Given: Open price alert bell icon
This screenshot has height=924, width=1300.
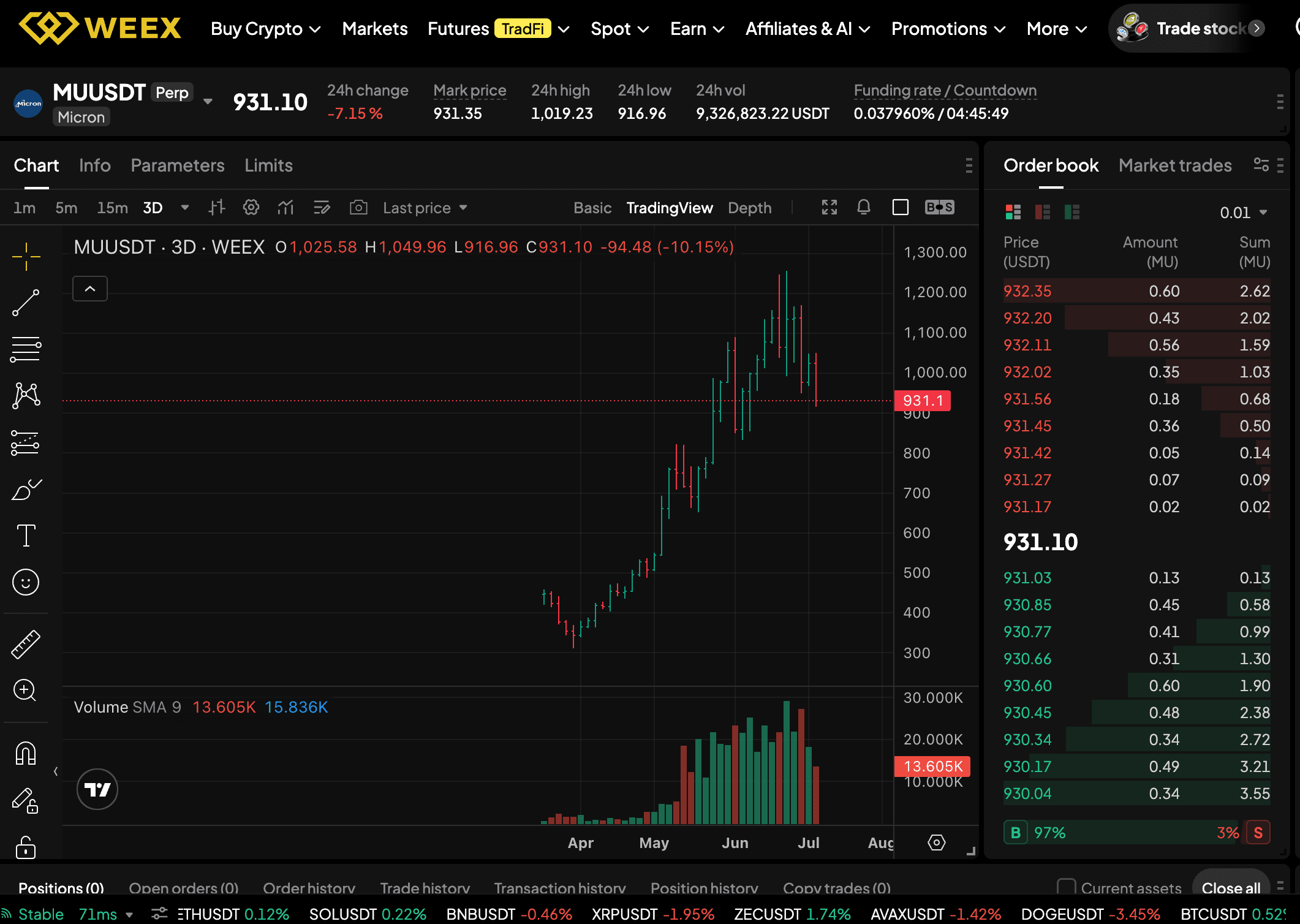Looking at the screenshot, I should [x=864, y=207].
